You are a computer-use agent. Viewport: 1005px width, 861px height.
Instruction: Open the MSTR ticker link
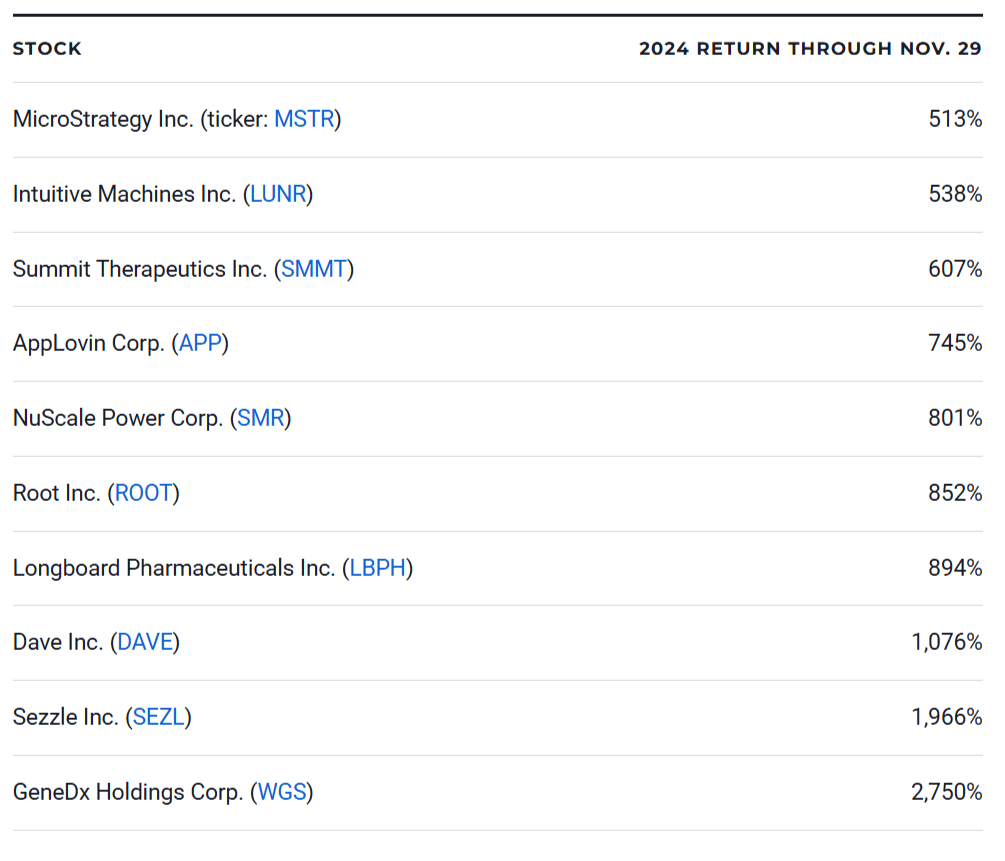coord(304,120)
